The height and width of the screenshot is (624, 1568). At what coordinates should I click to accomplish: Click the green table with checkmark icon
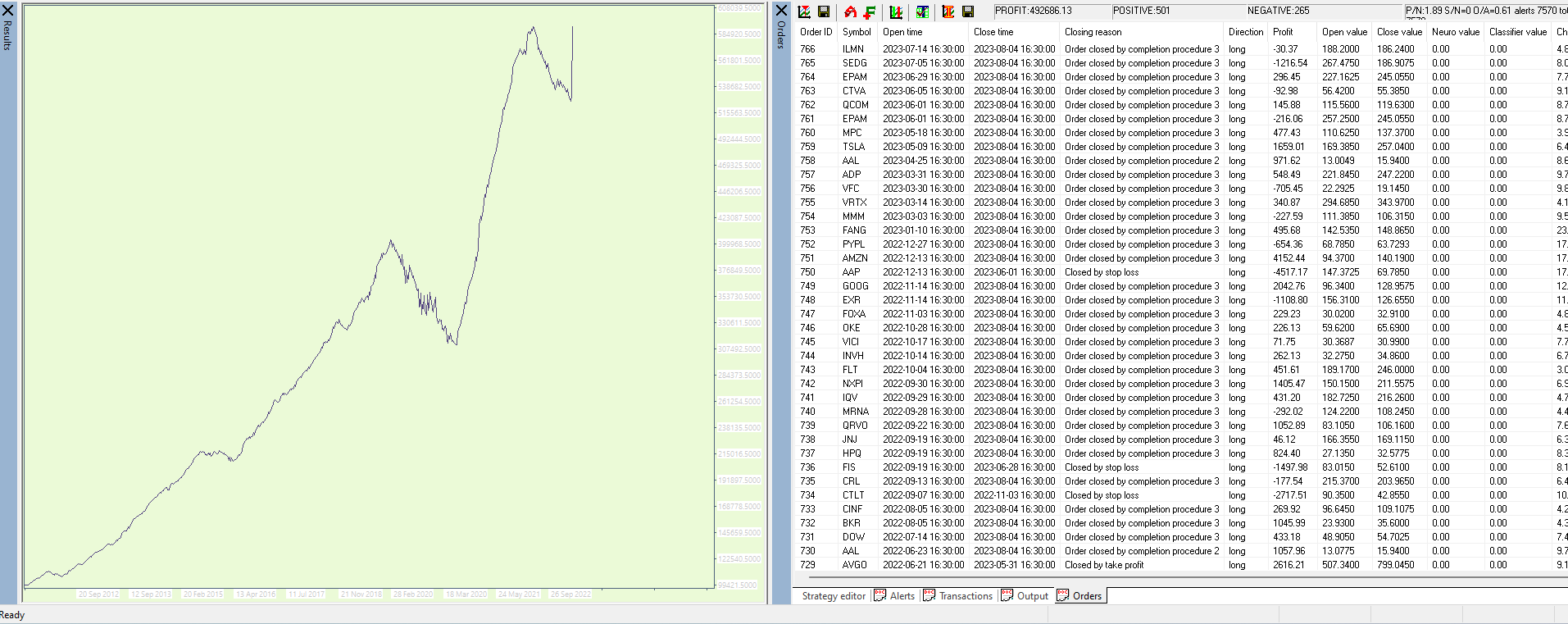(x=922, y=11)
